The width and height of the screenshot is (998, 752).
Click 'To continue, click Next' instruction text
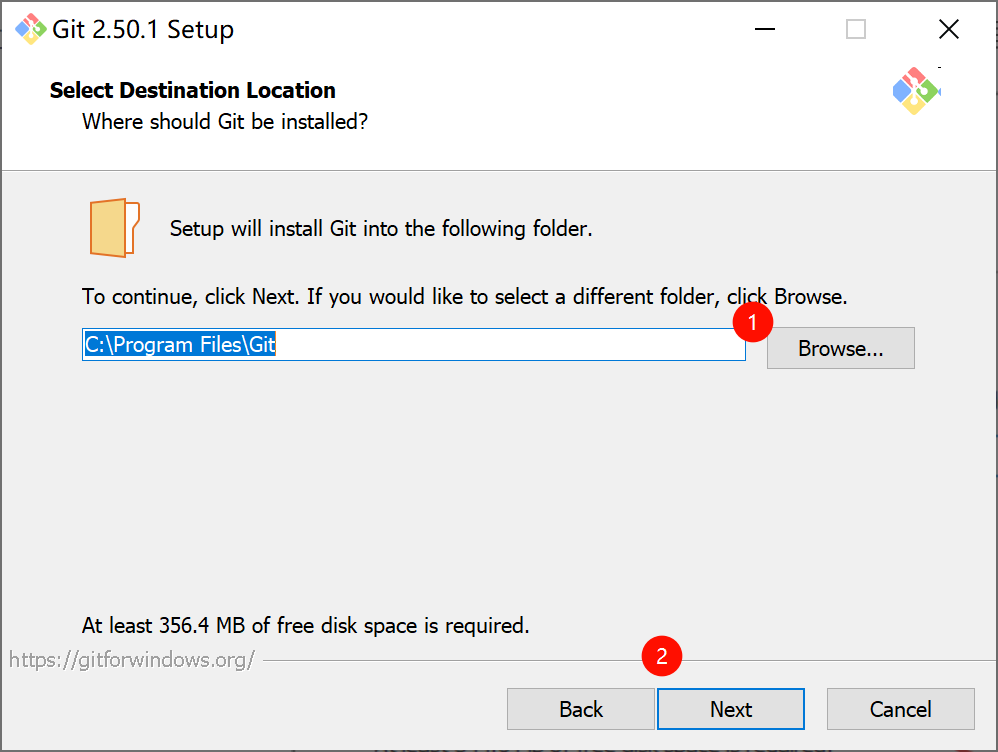click(465, 297)
